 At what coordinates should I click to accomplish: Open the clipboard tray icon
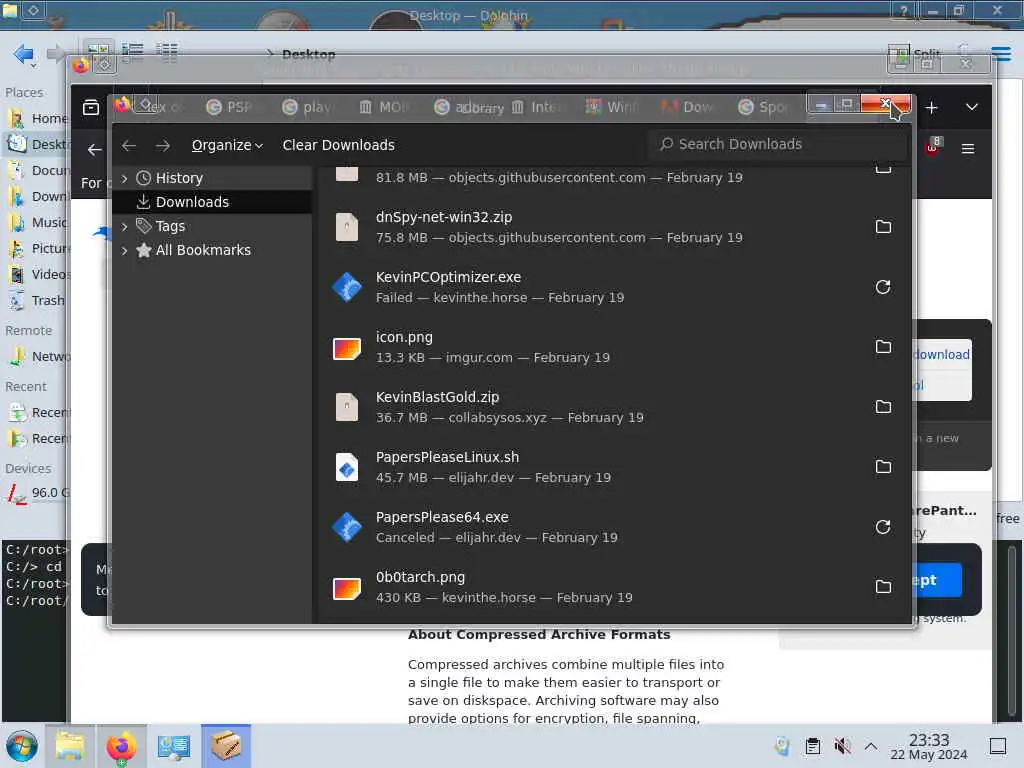click(x=812, y=746)
